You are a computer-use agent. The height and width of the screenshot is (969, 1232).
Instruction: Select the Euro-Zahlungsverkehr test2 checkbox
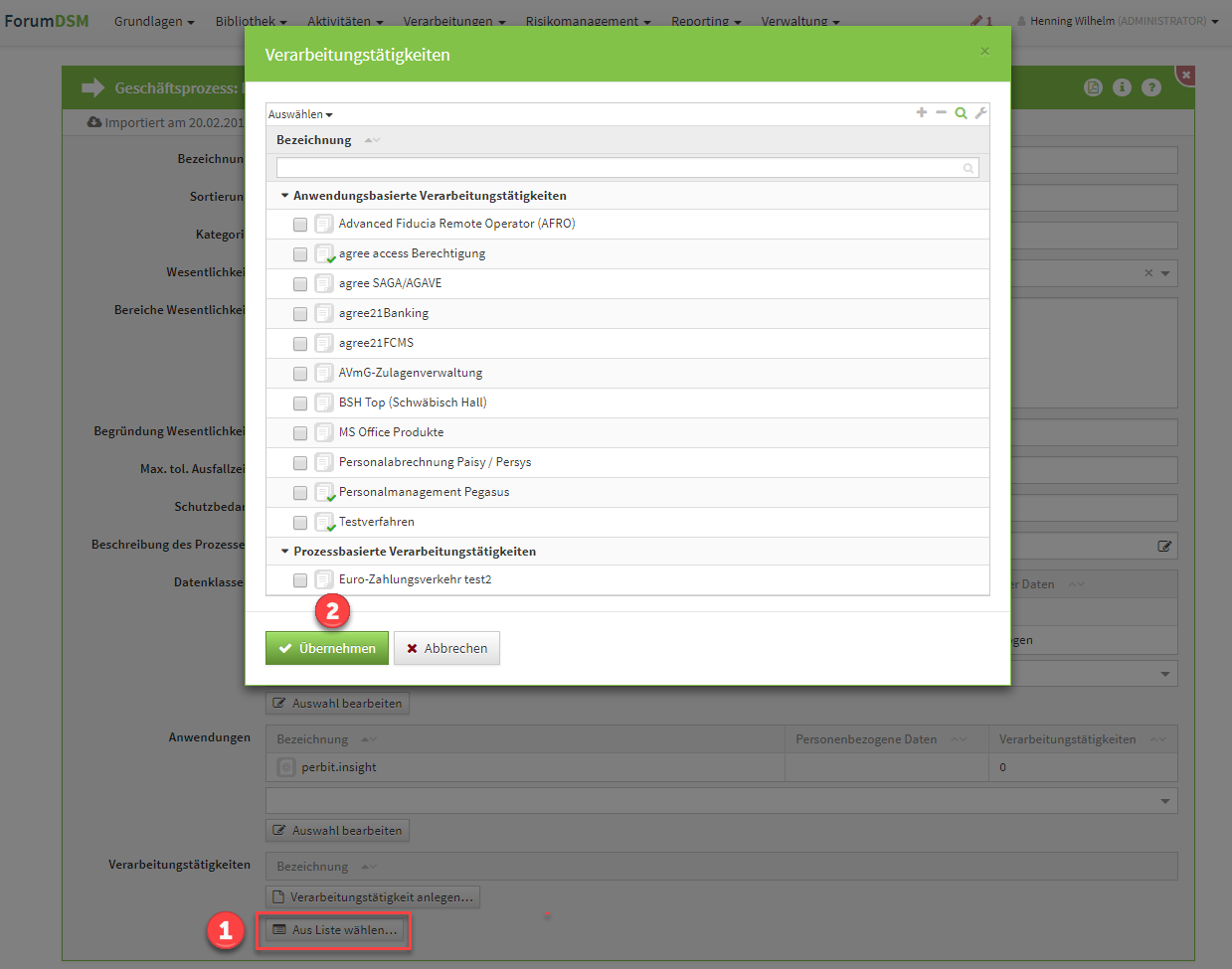[300, 580]
